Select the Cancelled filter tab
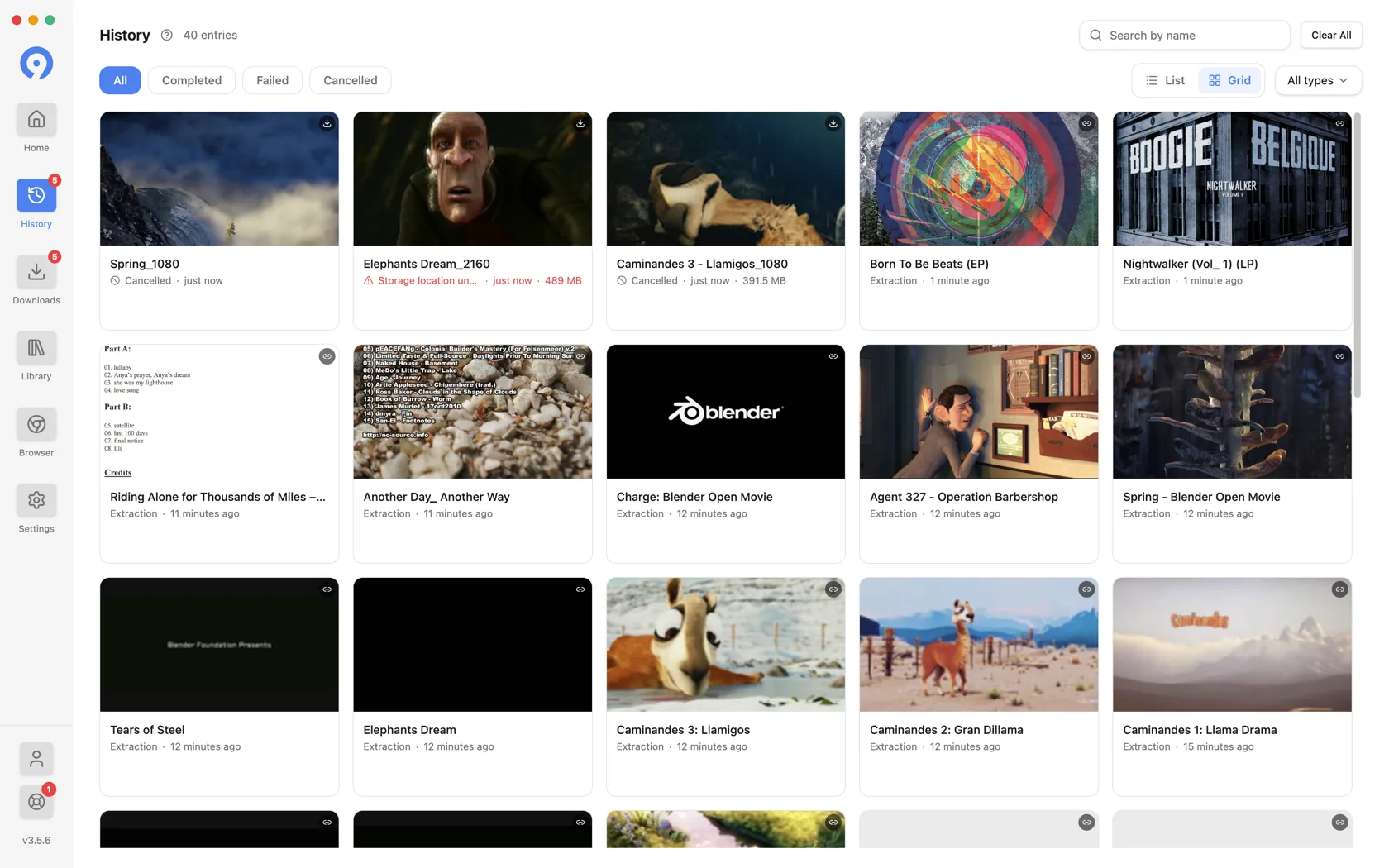The image size is (1389, 868). point(350,80)
